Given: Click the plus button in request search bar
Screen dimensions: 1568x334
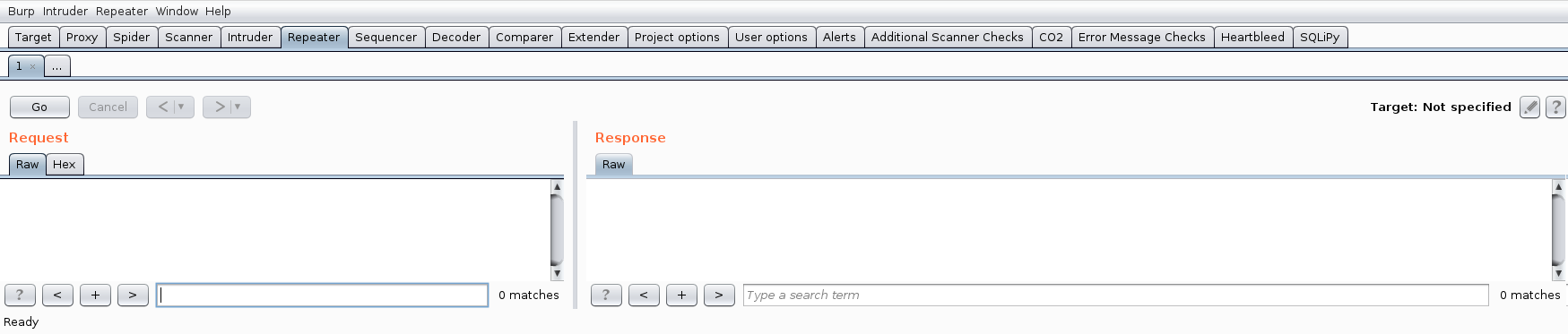Looking at the screenshot, I should click(95, 295).
